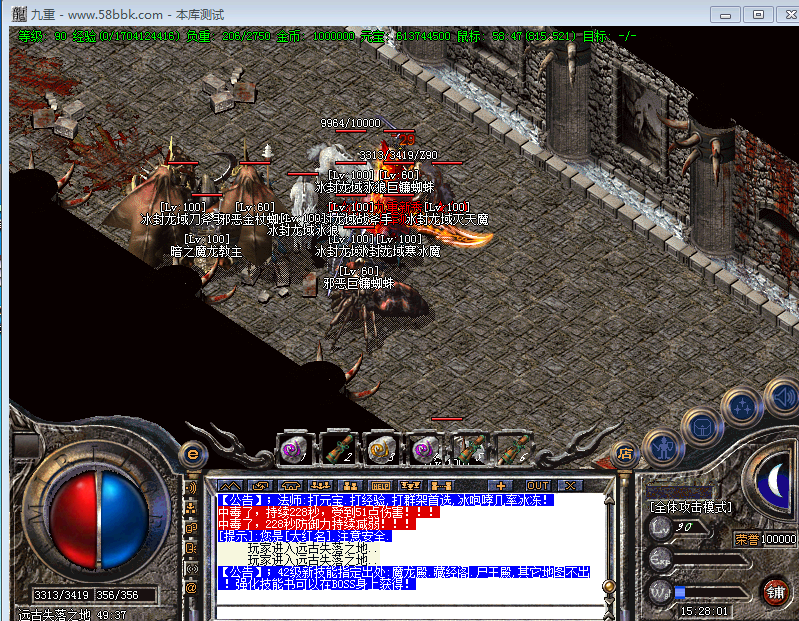The height and width of the screenshot is (621, 799).
Task: Click the linked figures icon on chat toolbar
Action: [441, 485]
